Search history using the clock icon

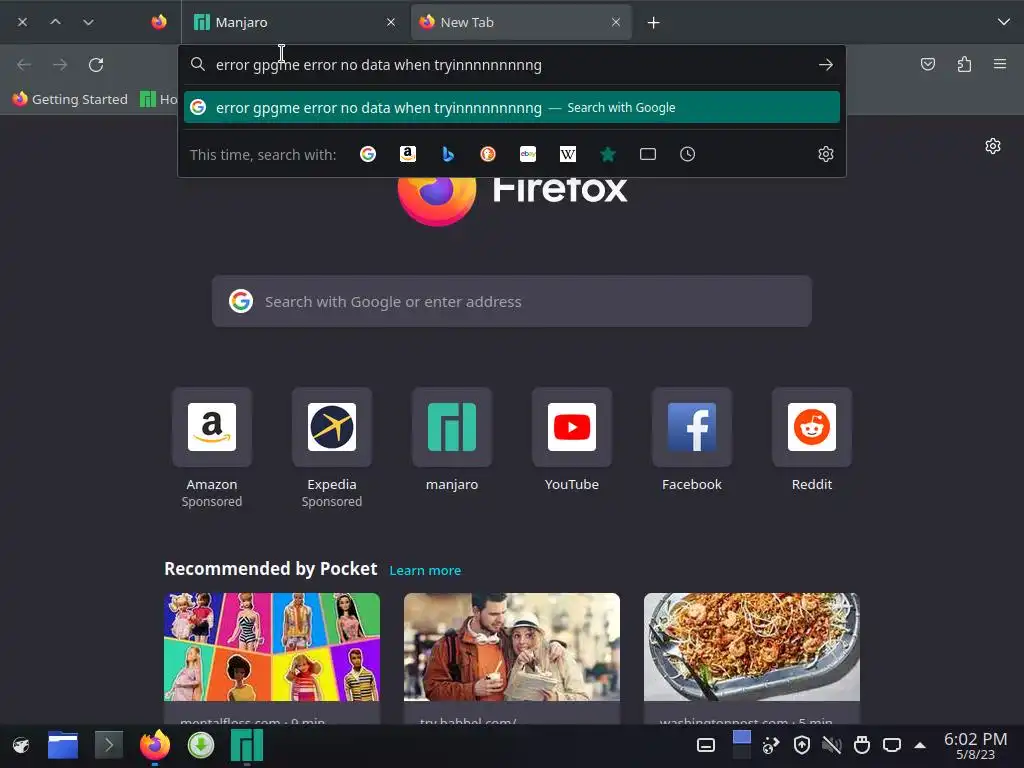click(688, 154)
